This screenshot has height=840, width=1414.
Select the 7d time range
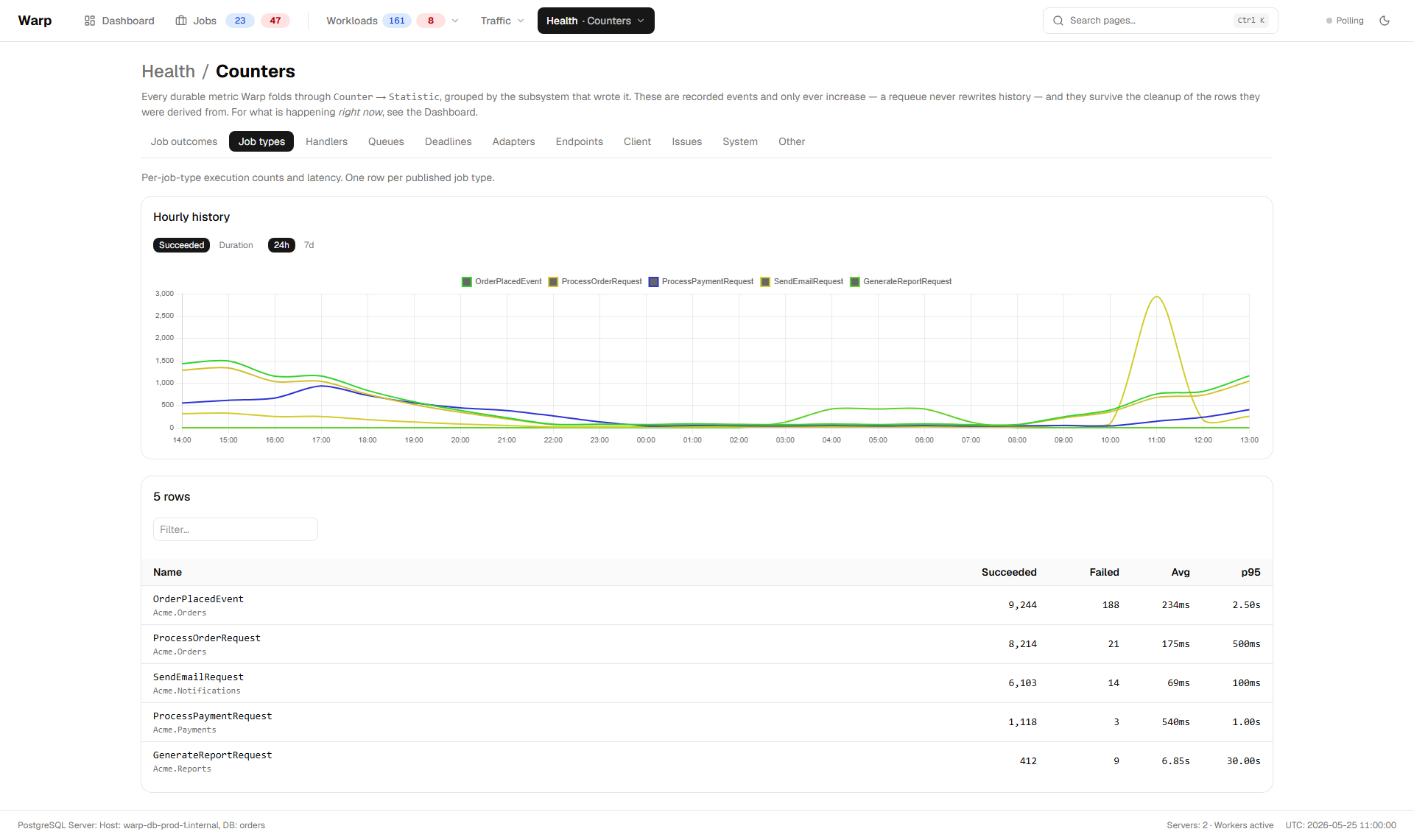coord(309,245)
